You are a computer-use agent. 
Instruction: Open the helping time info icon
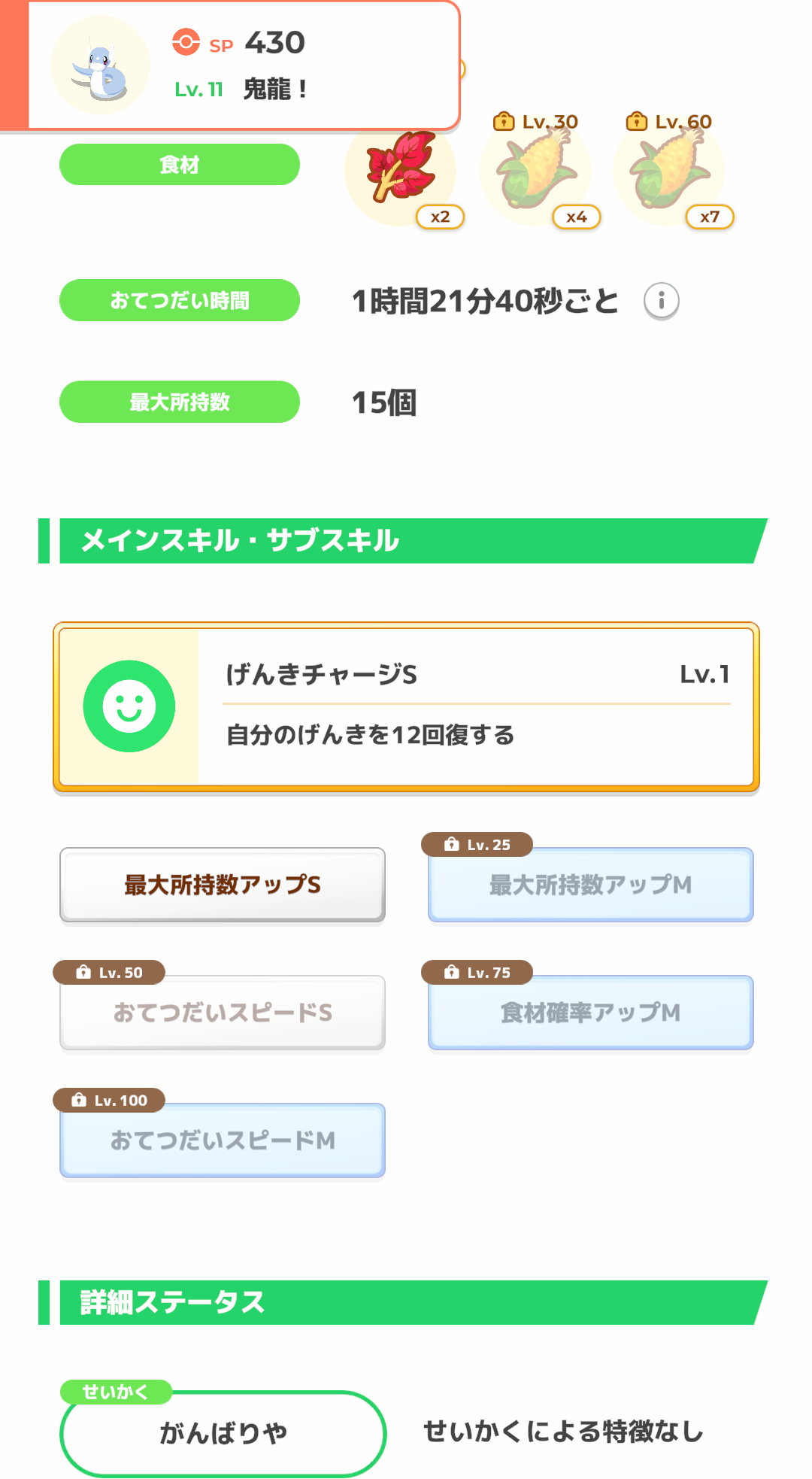tap(661, 302)
